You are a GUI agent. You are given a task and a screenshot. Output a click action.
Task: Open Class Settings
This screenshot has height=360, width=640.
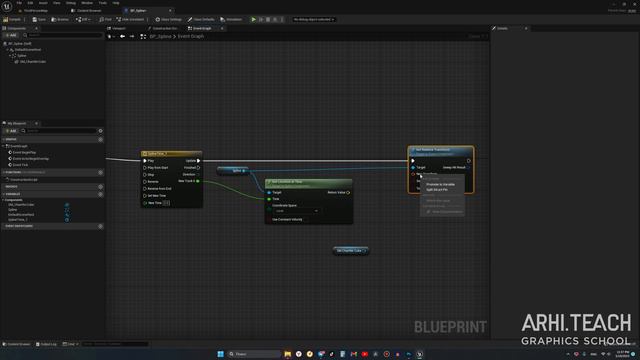tap(168, 19)
